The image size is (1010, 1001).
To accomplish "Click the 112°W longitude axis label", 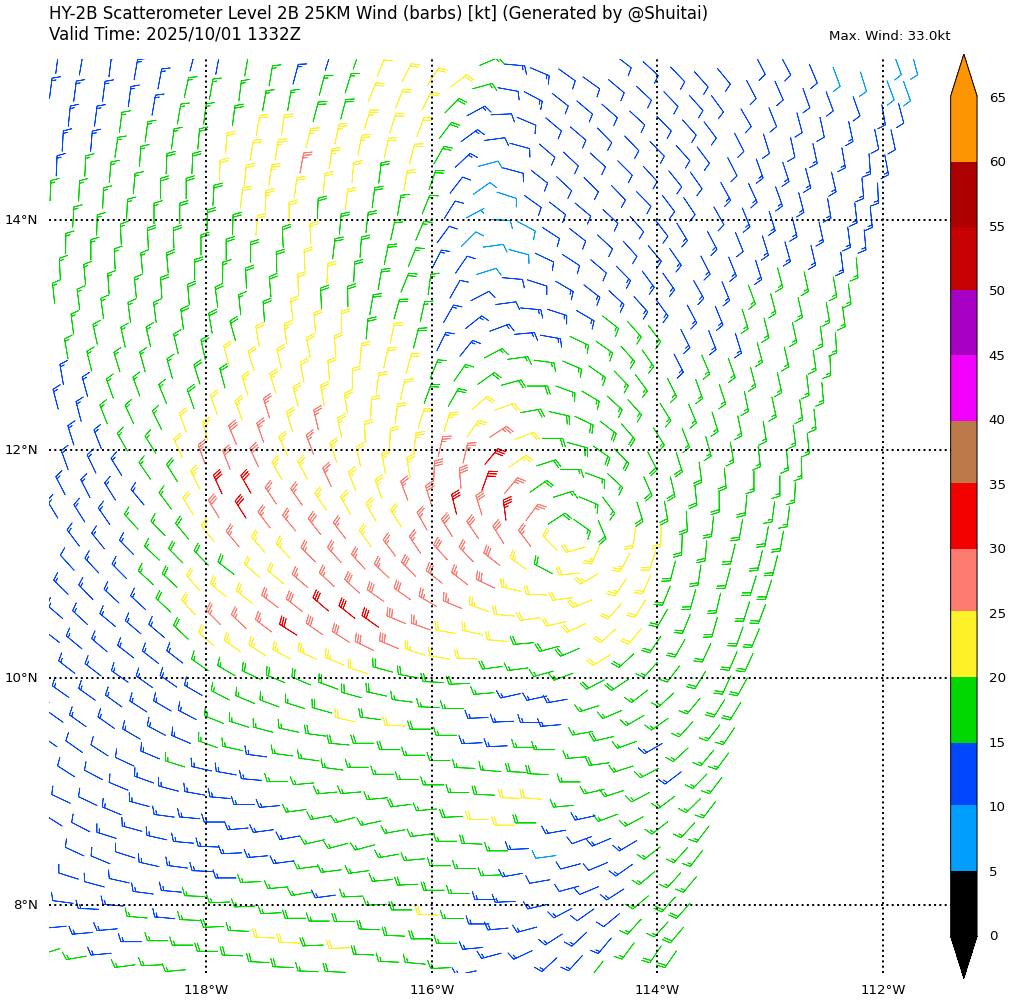I will tap(883, 990).
